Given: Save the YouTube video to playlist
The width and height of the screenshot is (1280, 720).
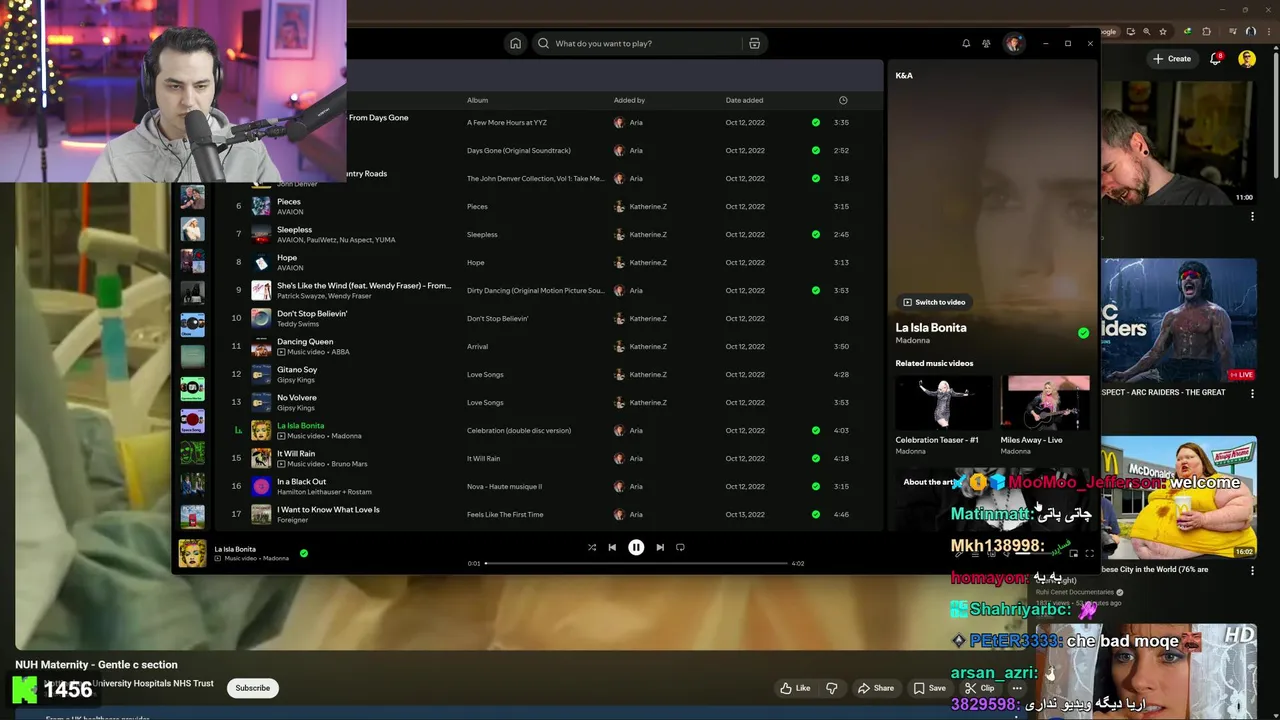Looking at the screenshot, I should click(x=929, y=688).
